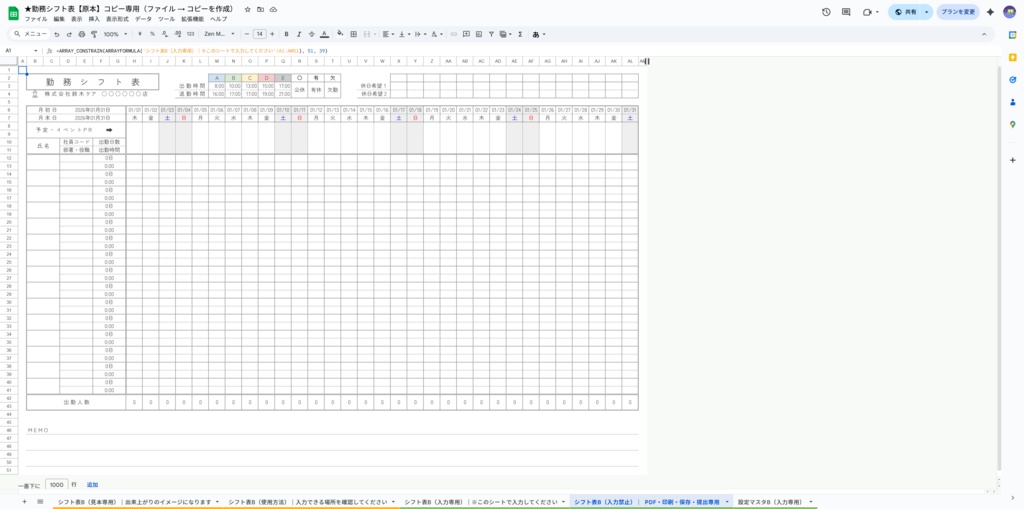1024x509 pixels.
Task: Decrease font size minus button
Action: point(247,34)
